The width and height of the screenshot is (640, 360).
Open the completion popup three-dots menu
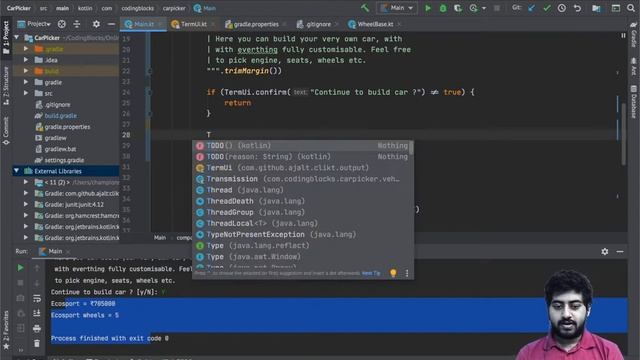407,273
